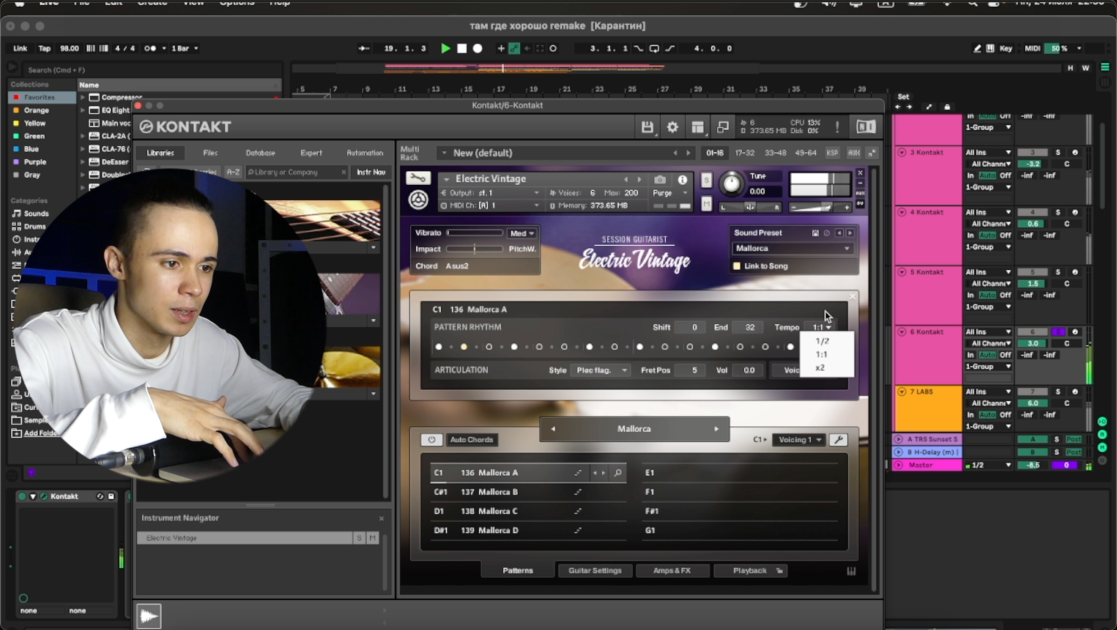This screenshot has width=1117, height=630.
Task: Click Tap tempo button
Action: pyautogui.click(x=44, y=48)
